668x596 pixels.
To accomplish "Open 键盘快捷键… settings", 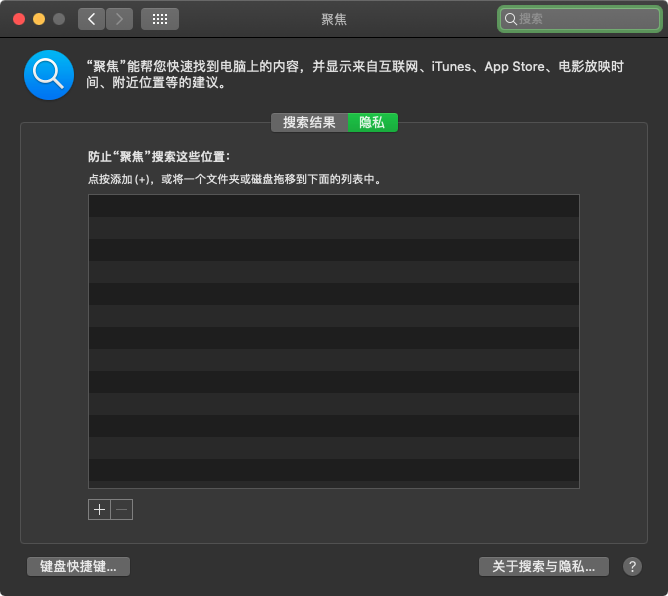I will tap(78, 566).
